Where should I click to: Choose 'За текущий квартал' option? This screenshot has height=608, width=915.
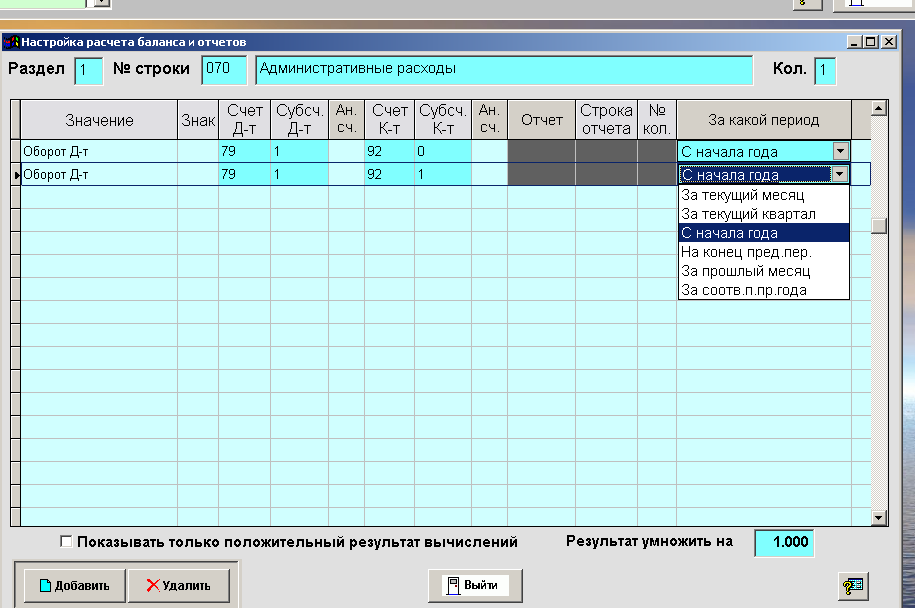(748, 214)
